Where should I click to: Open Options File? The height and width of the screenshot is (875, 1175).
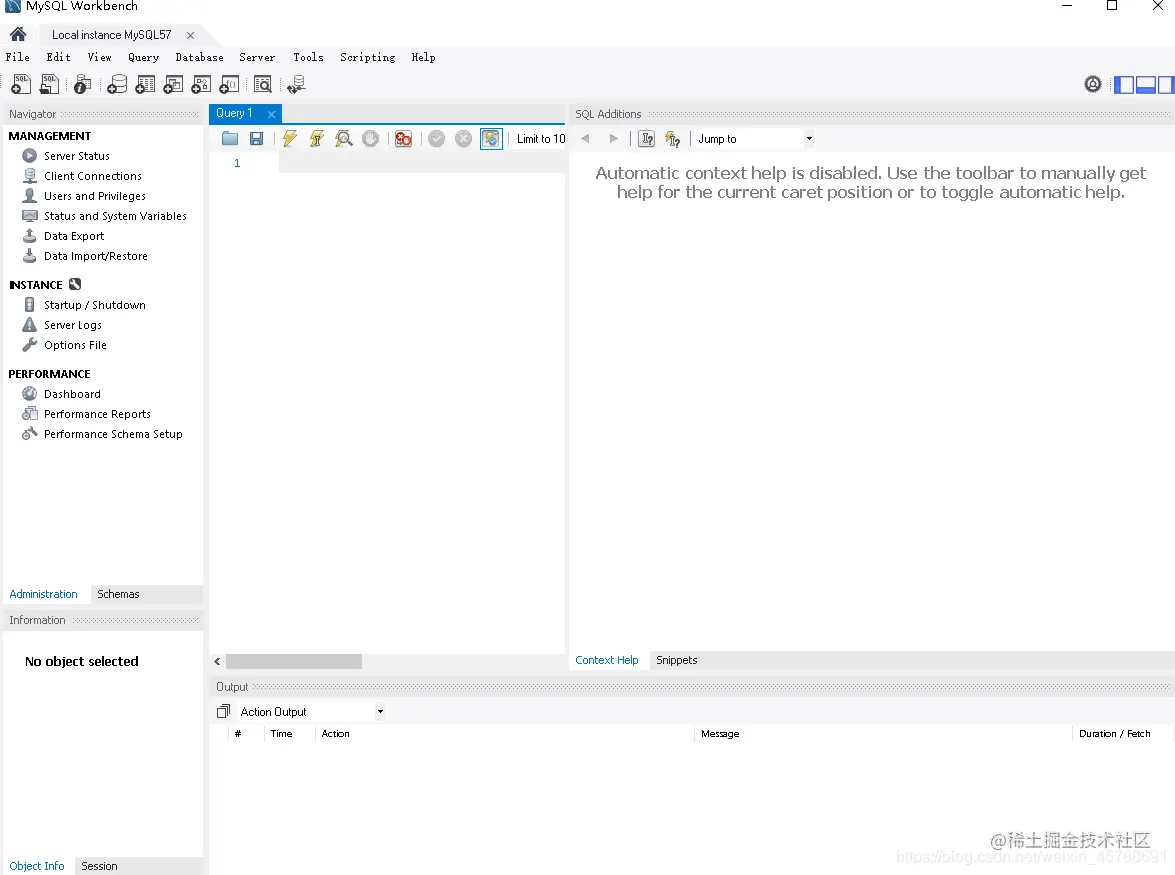[75, 345]
